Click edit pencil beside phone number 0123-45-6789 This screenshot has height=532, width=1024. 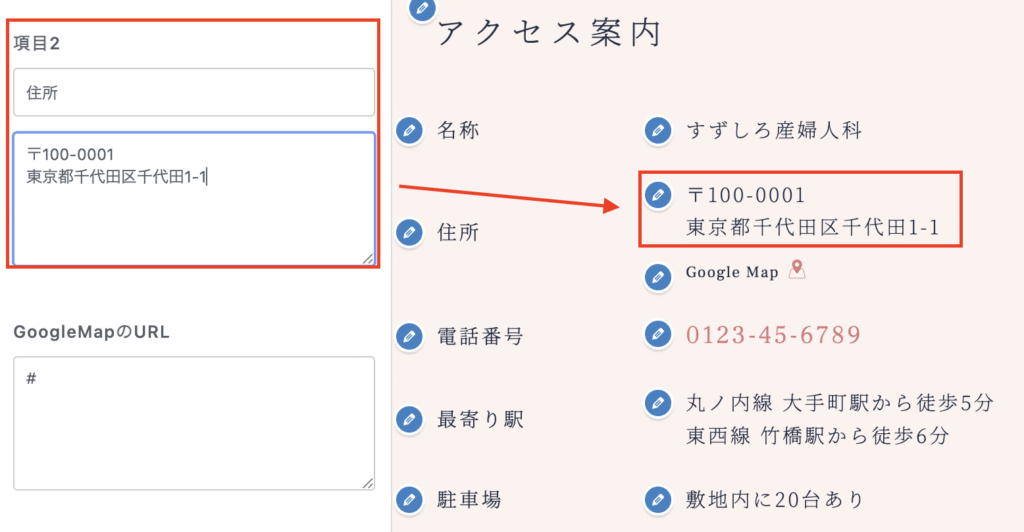tap(657, 334)
